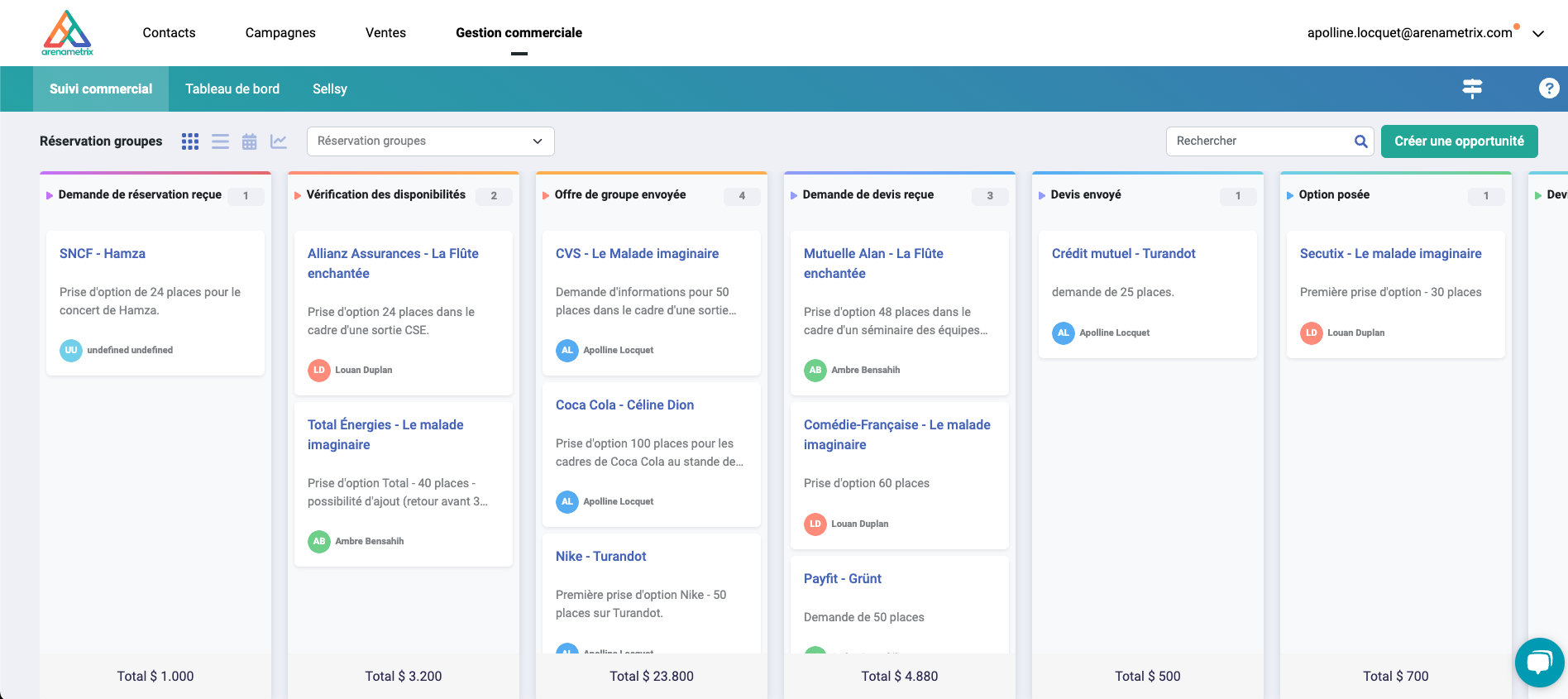1568x699 pixels.
Task: Open the chart statistics view
Action: 279,141
